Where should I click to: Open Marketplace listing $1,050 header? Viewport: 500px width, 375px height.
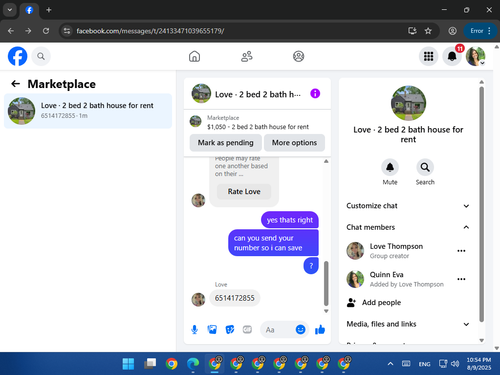(x=257, y=122)
